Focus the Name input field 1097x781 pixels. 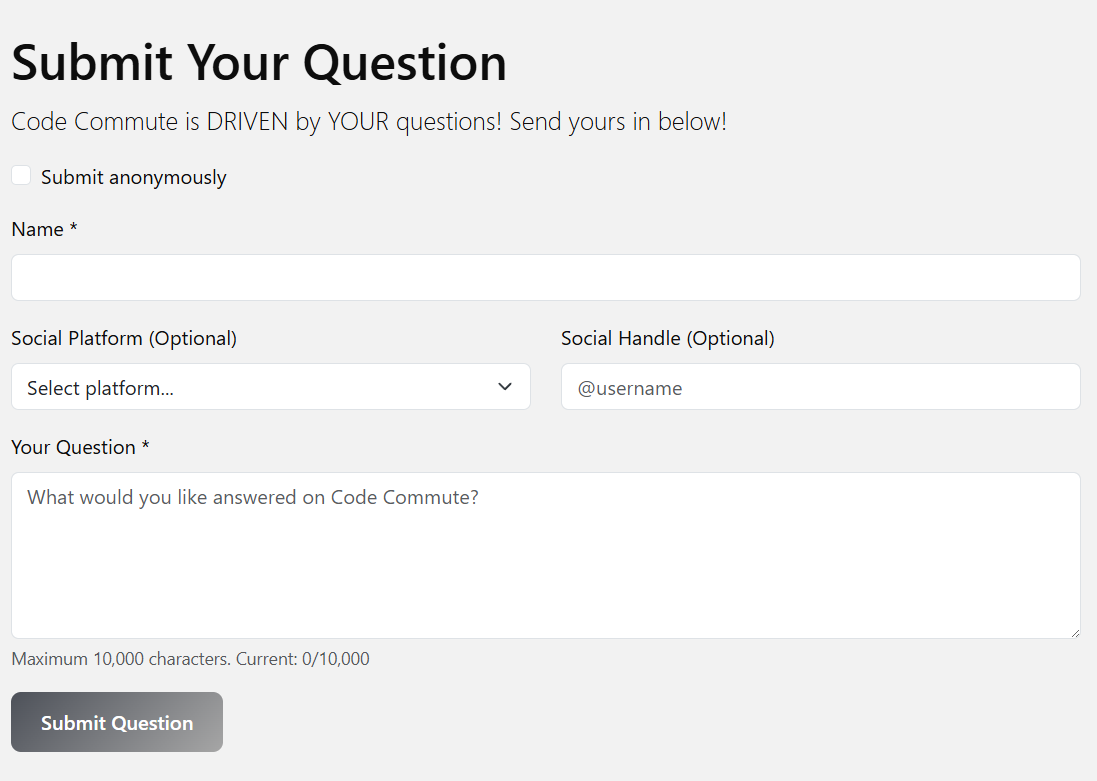(545, 277)
